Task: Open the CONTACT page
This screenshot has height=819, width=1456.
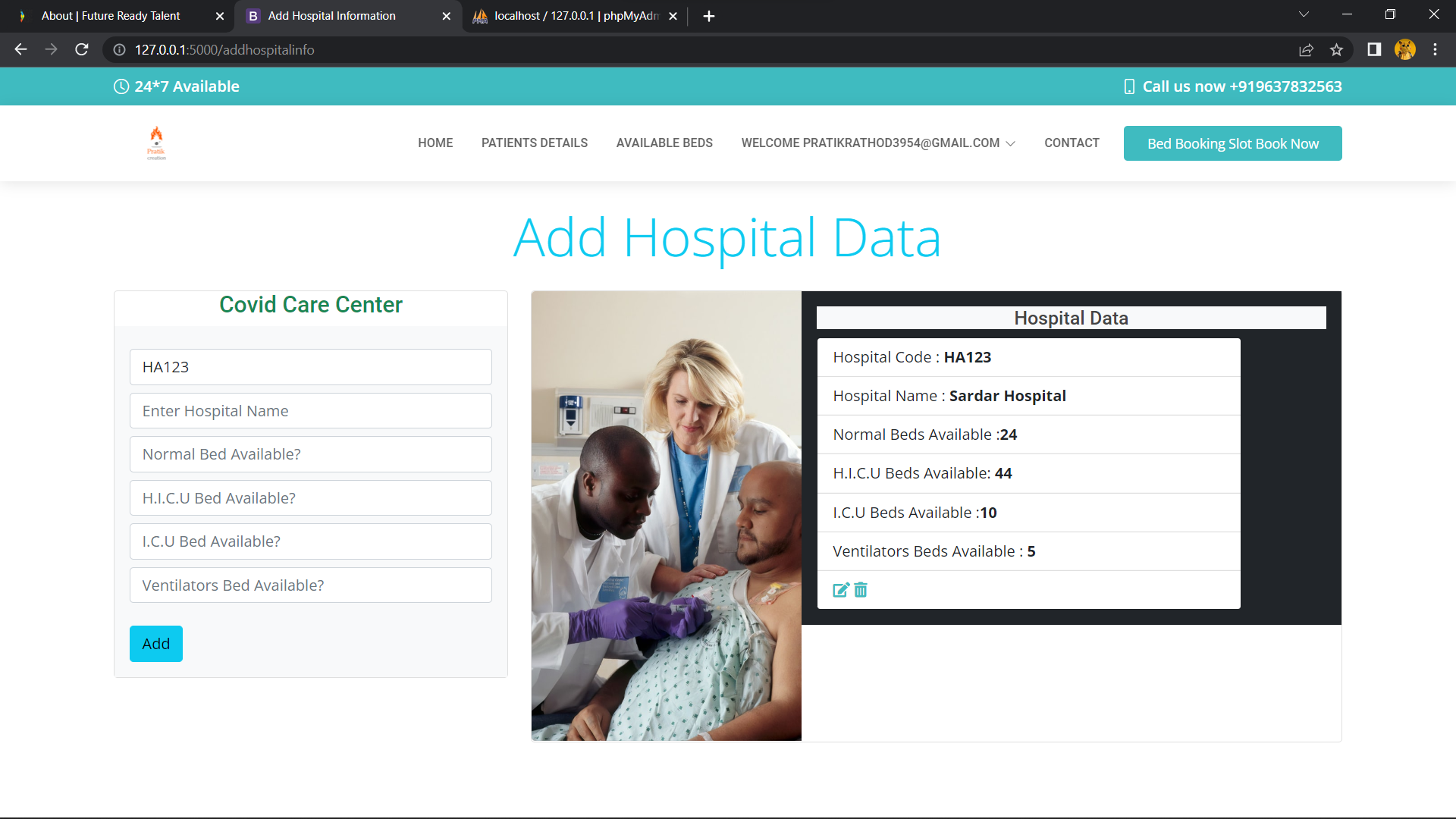Action: tap(1072, 143)
